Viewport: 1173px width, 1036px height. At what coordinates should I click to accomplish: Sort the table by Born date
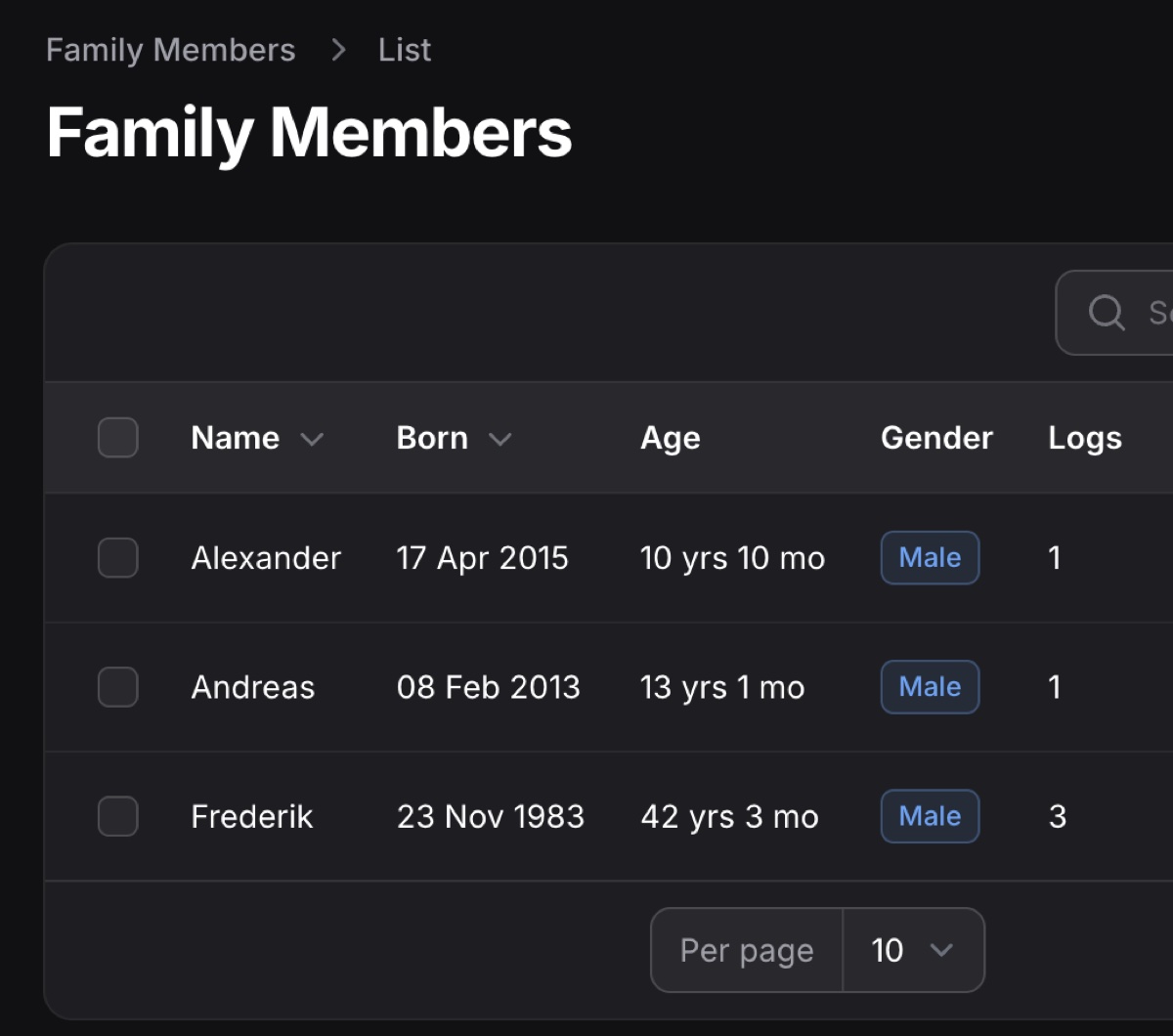click(432, 438)
